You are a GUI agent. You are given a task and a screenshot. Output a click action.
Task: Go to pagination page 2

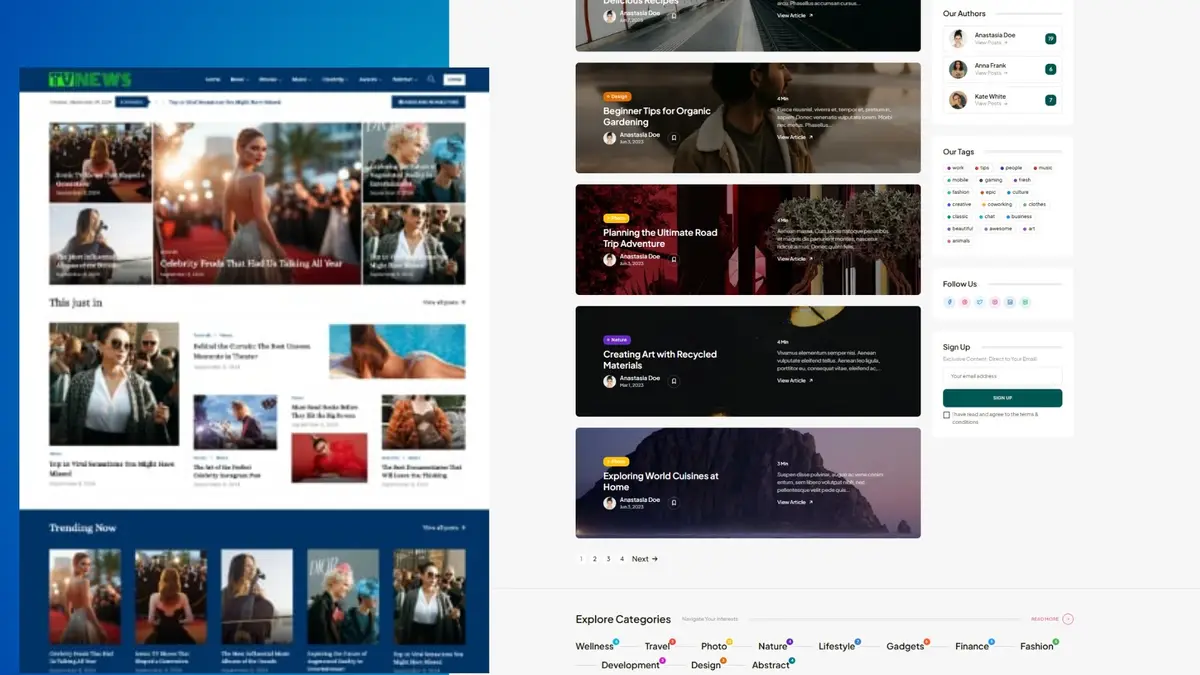[x=594, y=559]
